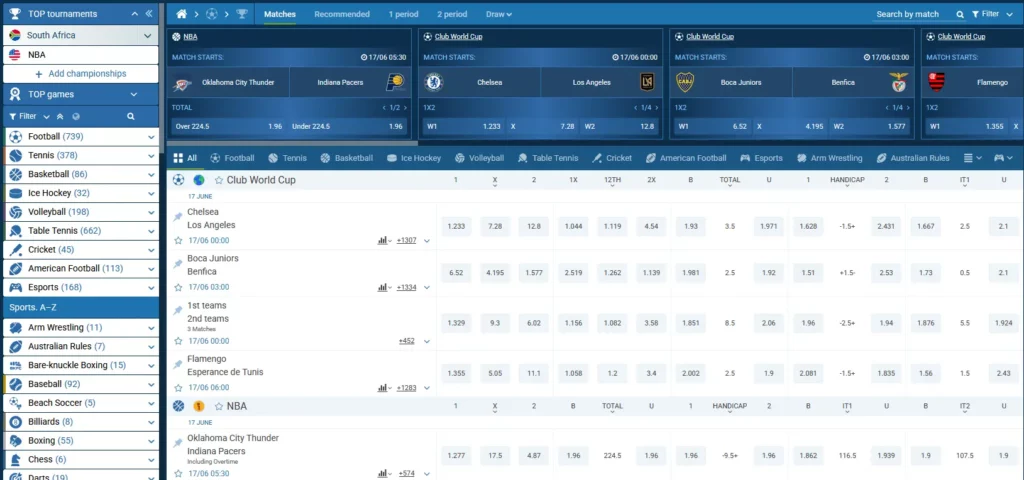Click the search magnifier in TOP games filter row
This screenshot has height=480, width=1024.
point(75,116)
